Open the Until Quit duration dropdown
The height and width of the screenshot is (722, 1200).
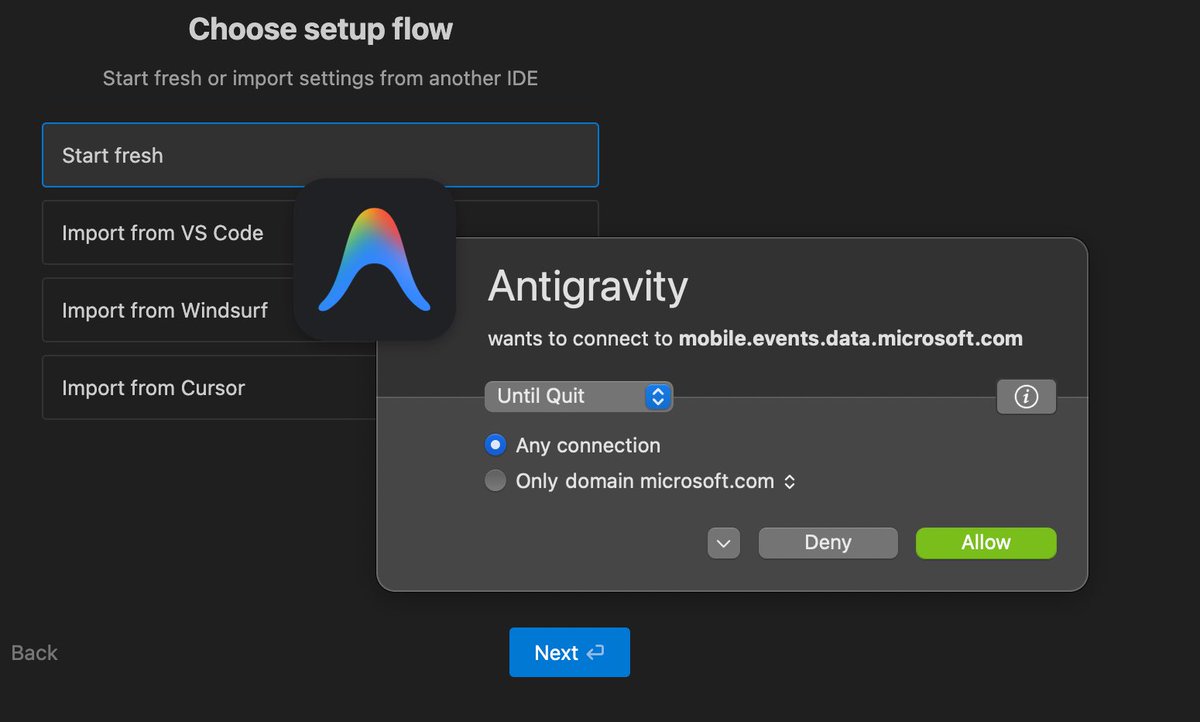578,396
